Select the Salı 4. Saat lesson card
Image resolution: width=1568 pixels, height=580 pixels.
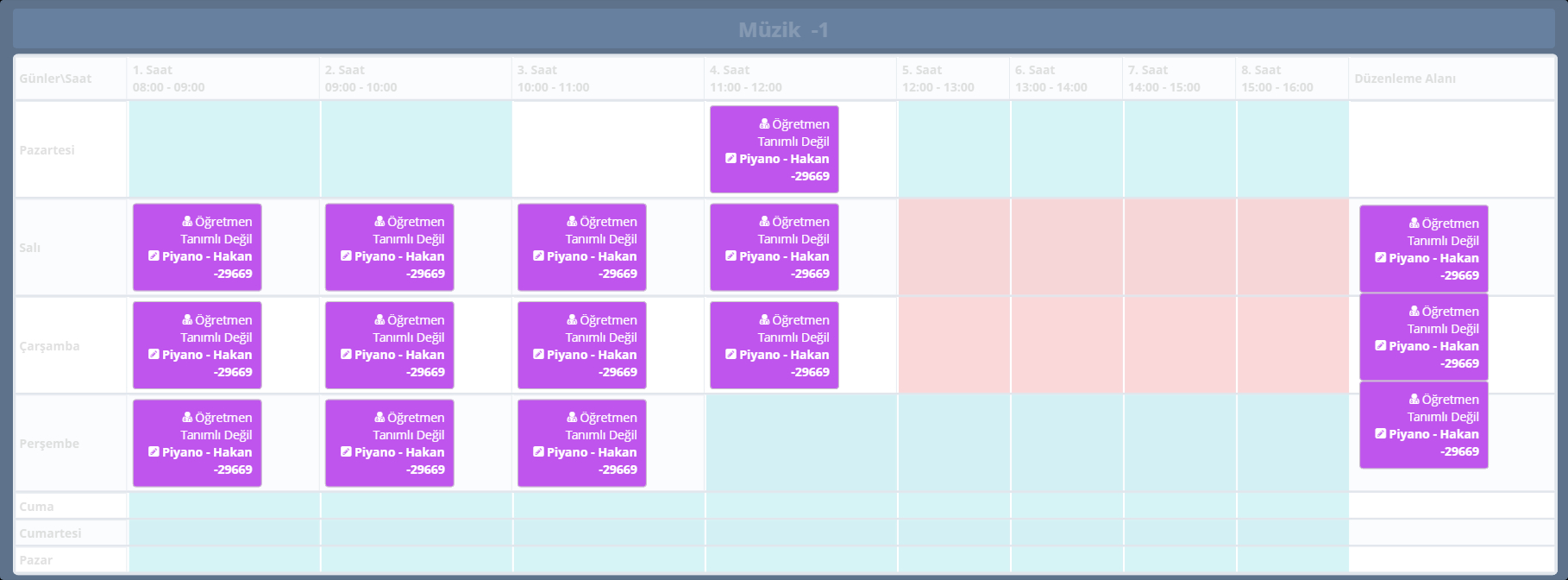click(774, 248)
